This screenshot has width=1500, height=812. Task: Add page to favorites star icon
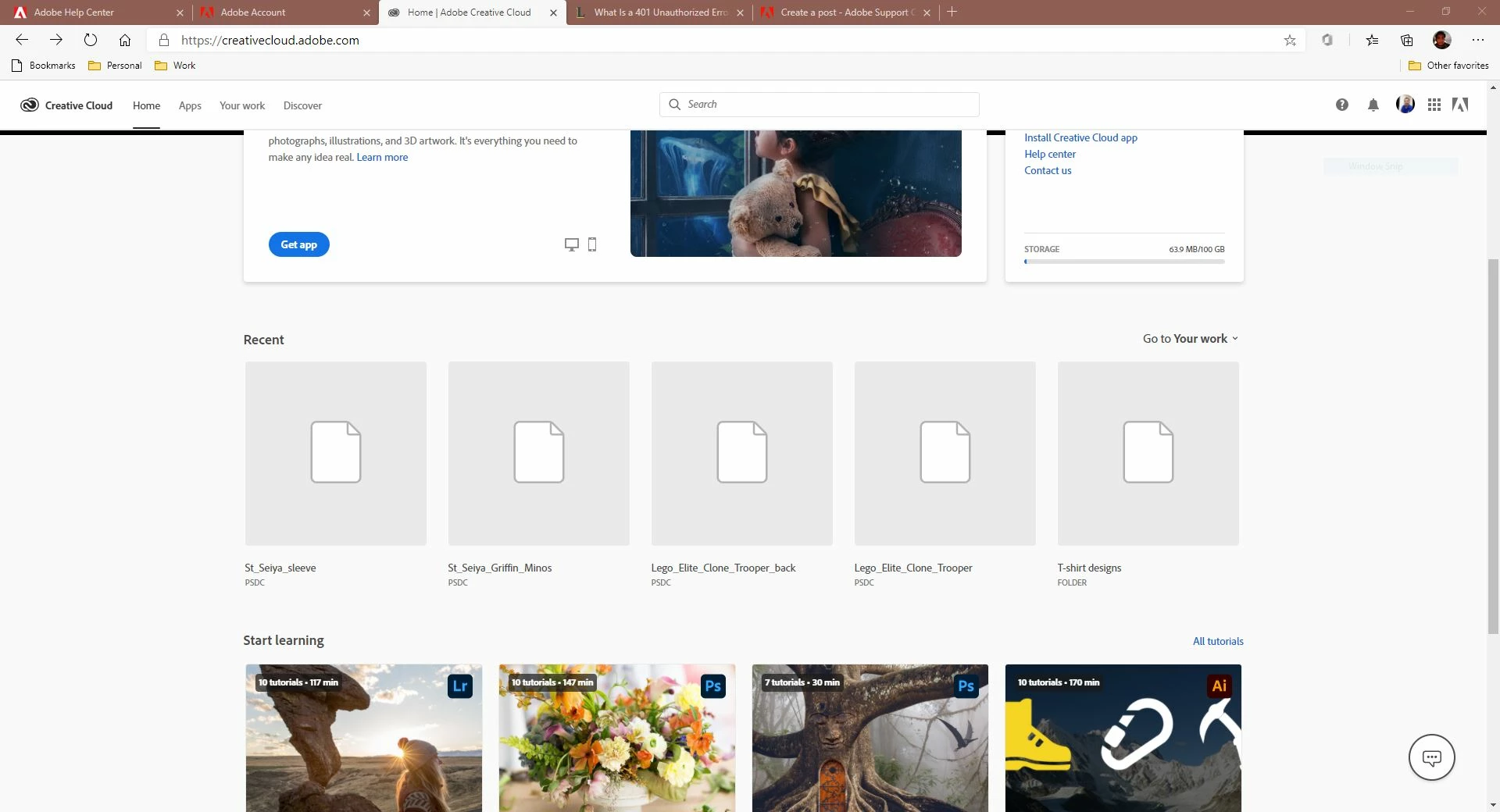(x=1290, y=40)
